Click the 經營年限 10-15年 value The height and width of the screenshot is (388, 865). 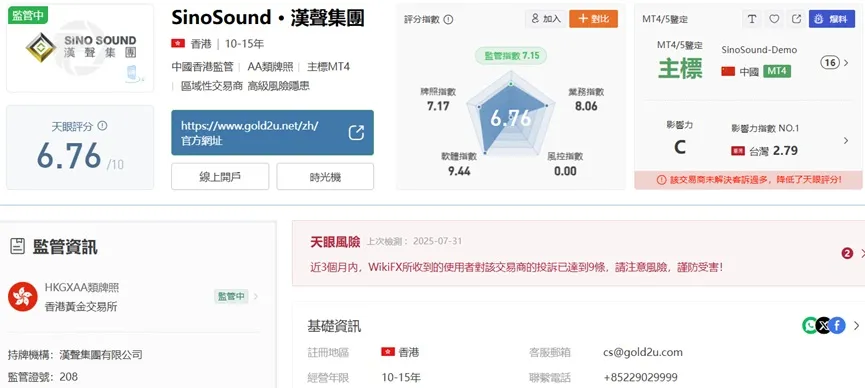coord(401,378)
